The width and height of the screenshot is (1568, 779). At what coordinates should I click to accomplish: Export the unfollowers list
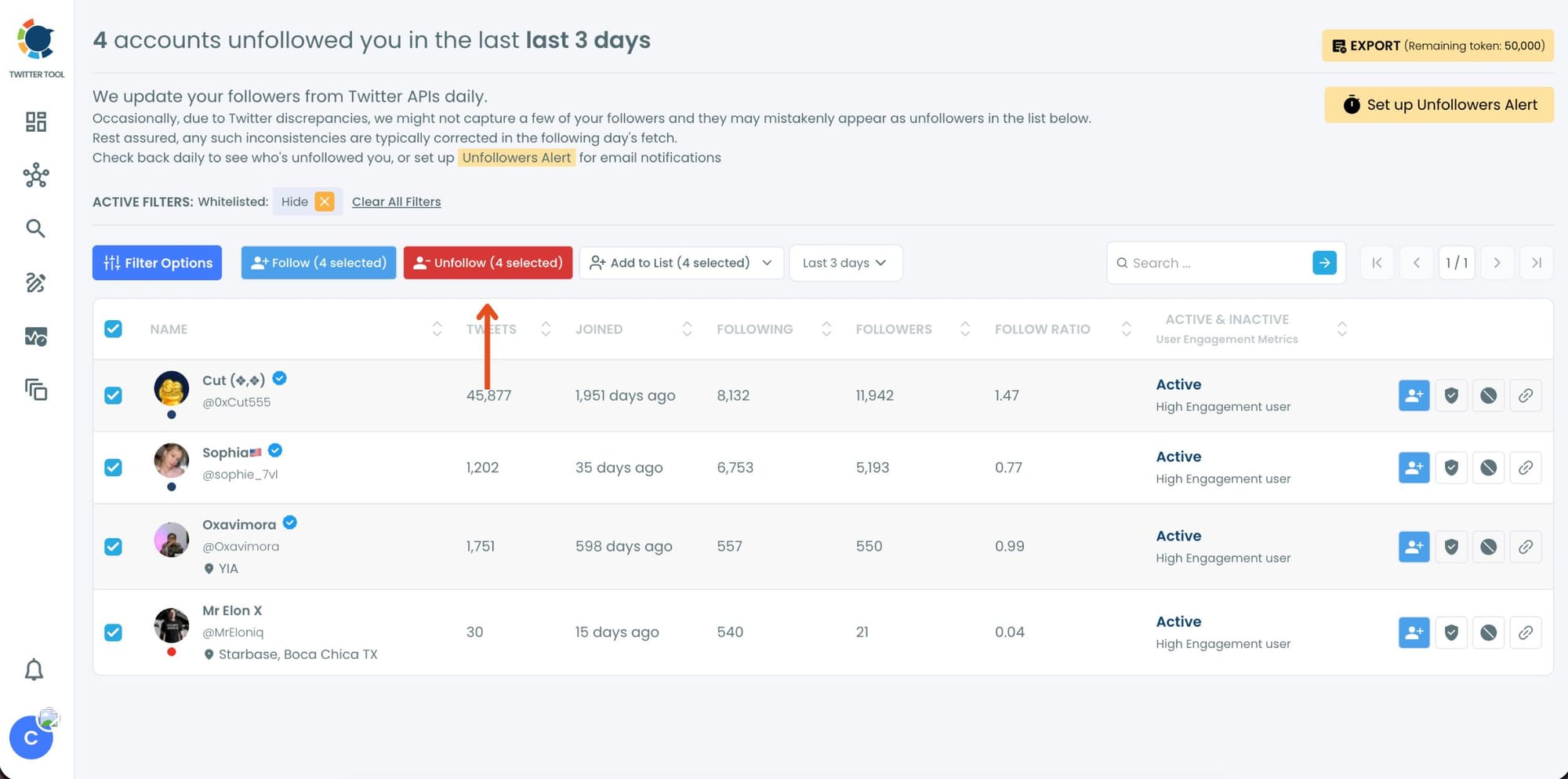tap(1438, 46)
